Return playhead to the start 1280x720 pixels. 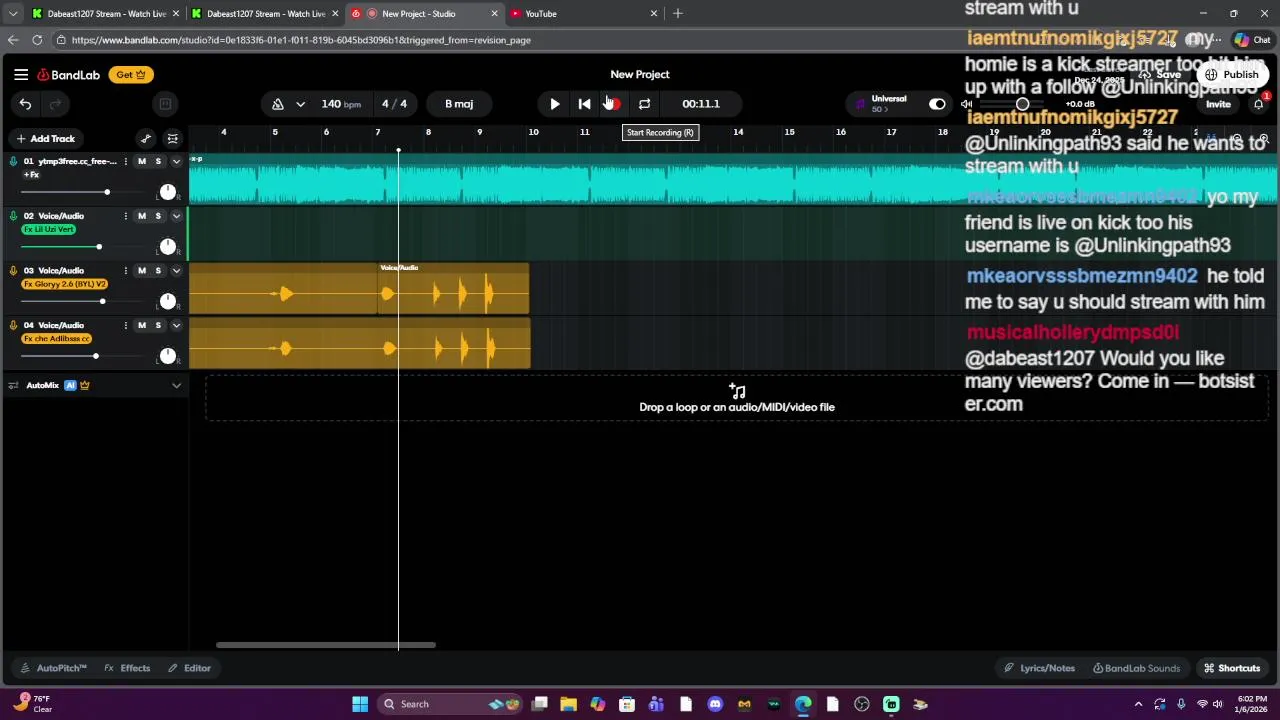pos(584,104)
